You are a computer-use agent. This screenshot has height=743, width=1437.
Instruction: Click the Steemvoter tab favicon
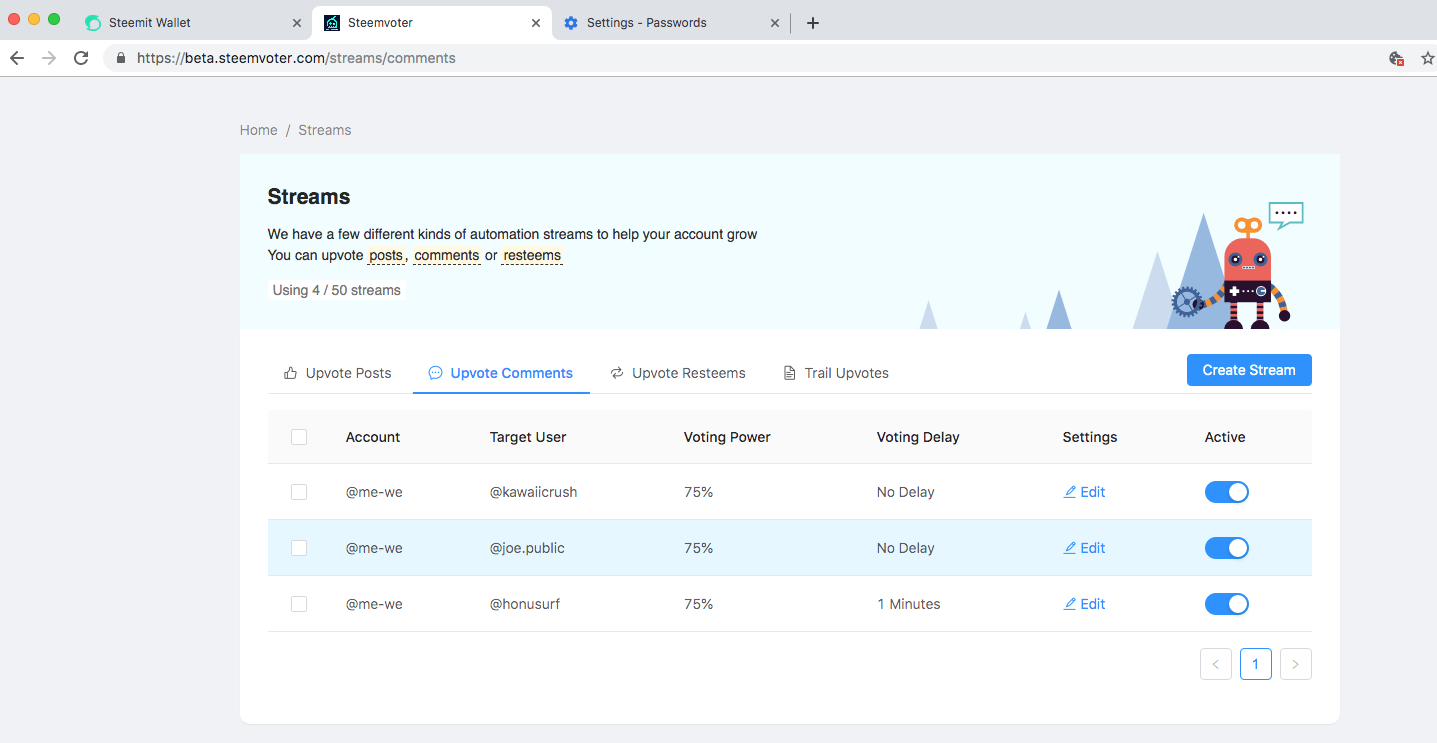point(332,23)
